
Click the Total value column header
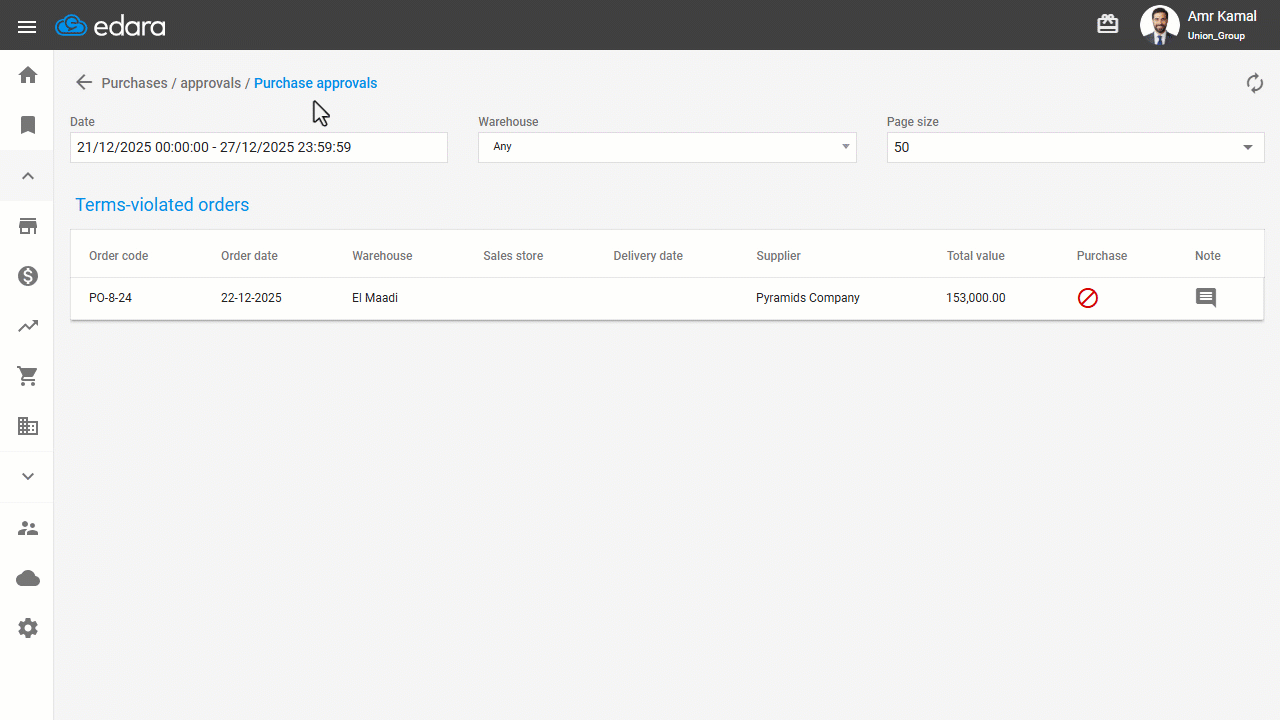point(976,256)
